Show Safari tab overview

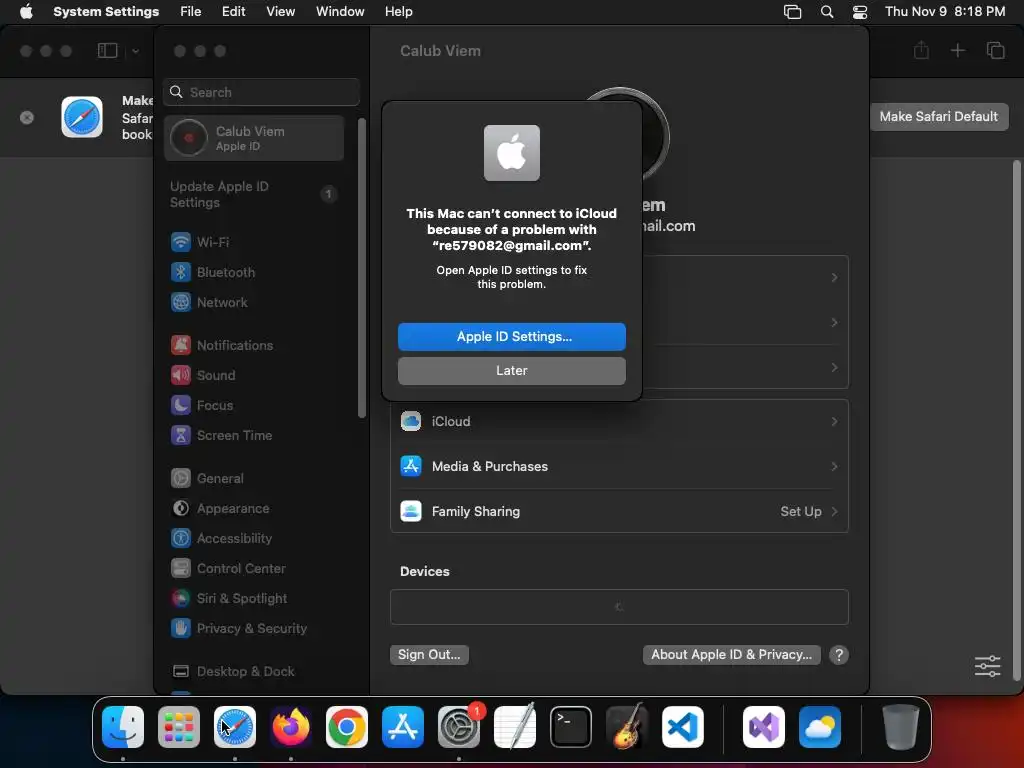[995, 50]
